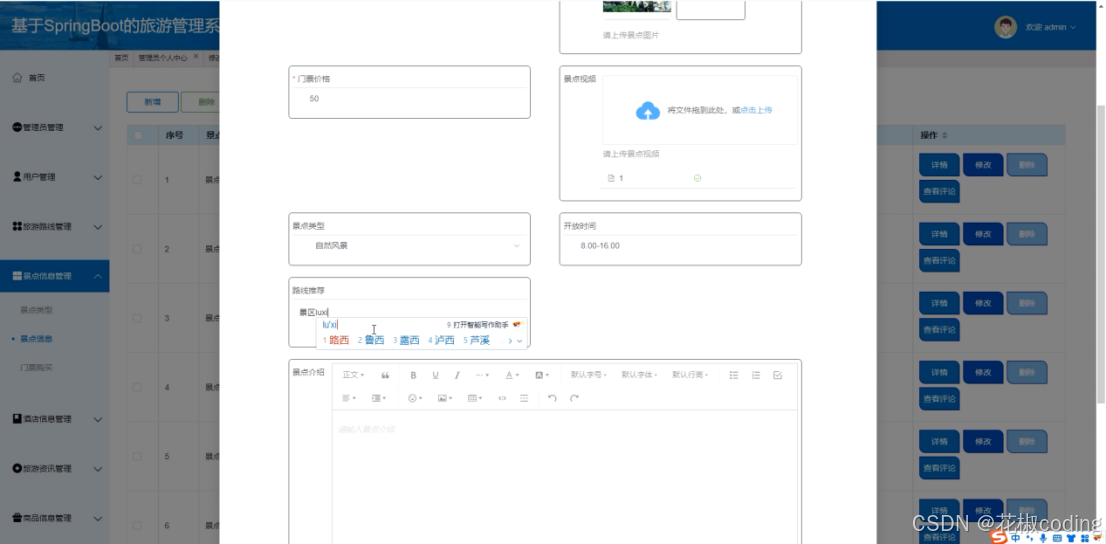Check the checkbox for row 4

tap(138, 387)
